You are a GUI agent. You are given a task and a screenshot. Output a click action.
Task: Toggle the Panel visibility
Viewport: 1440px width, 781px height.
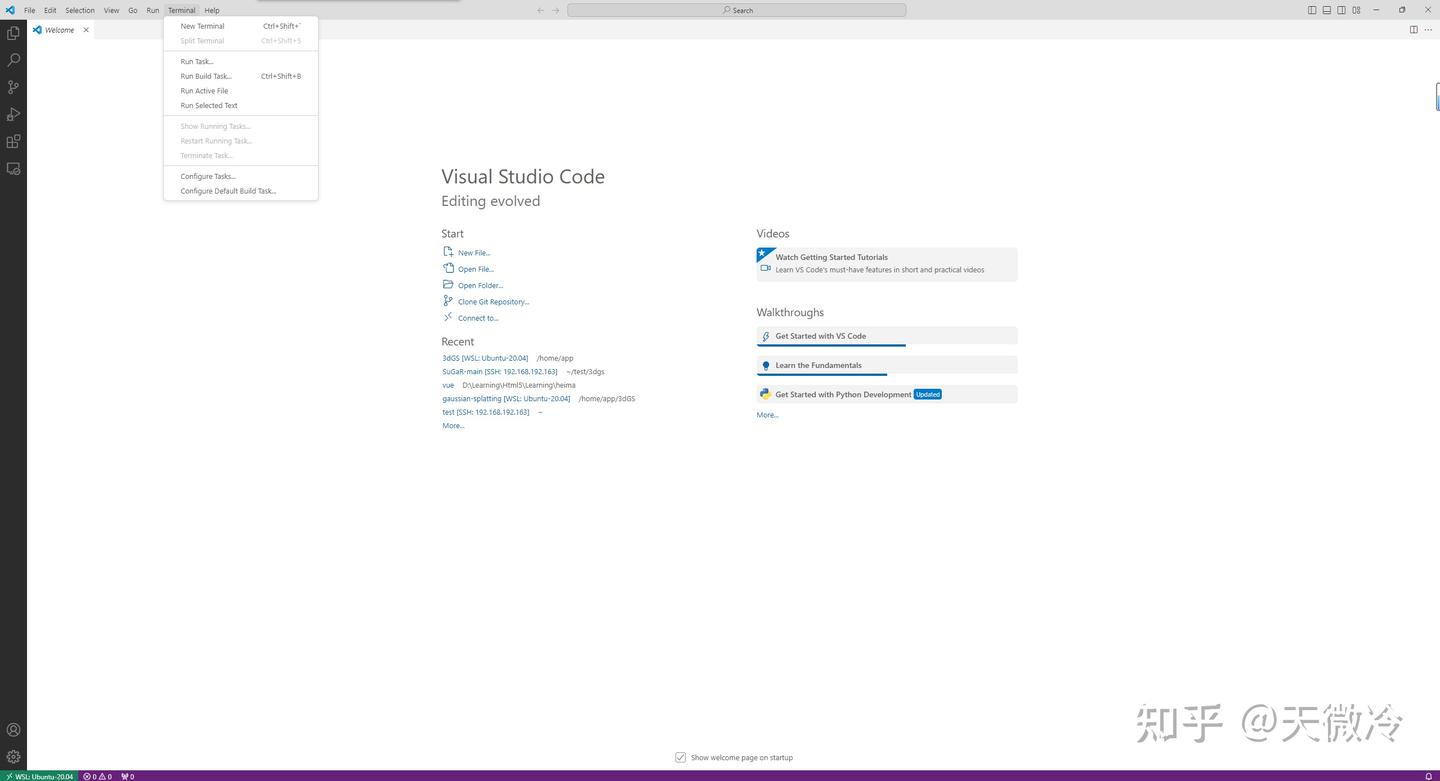click(1326, 9)
